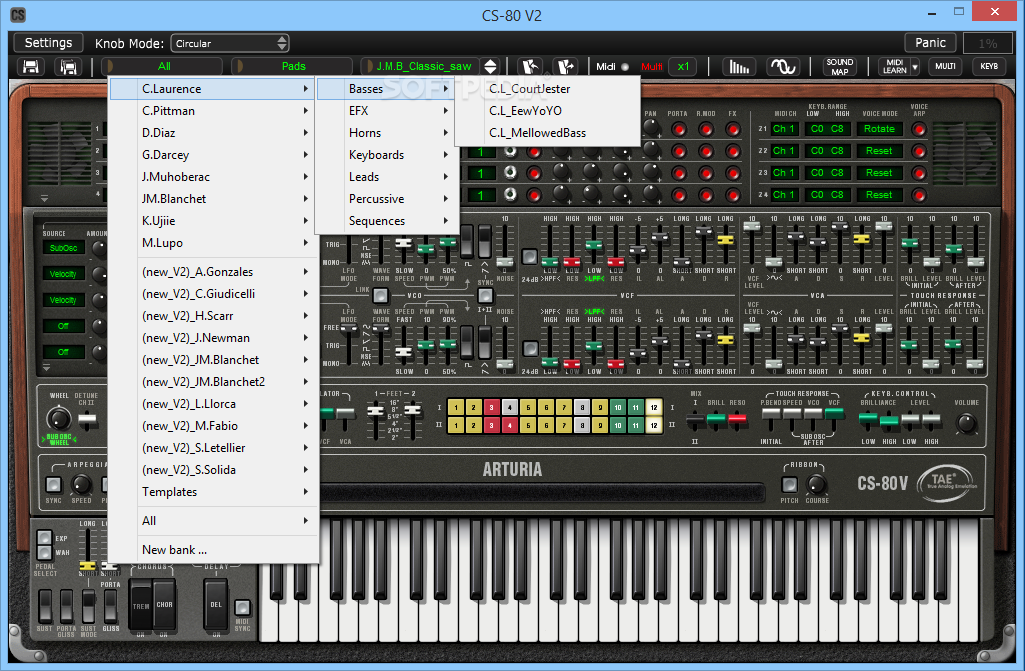
Task: Switch the CHOR chorus rocker on
Action: [x=164, y=605]
